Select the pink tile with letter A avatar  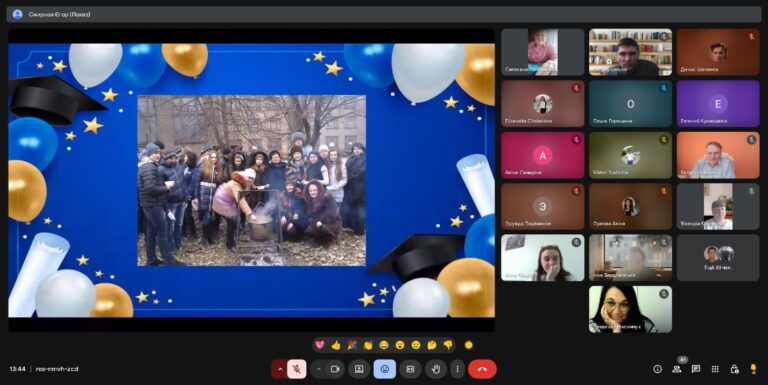[x=543, y=155]
